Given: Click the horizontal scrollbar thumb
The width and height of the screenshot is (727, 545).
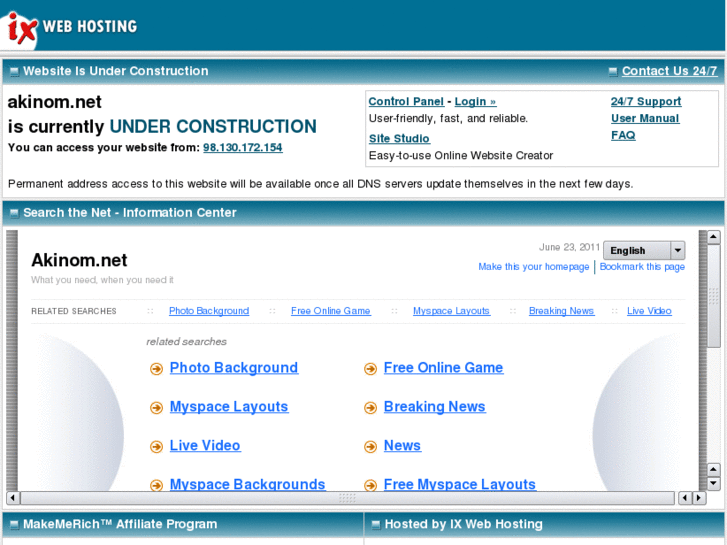Looking at the screenshot, I should click(x=347, y=498).
